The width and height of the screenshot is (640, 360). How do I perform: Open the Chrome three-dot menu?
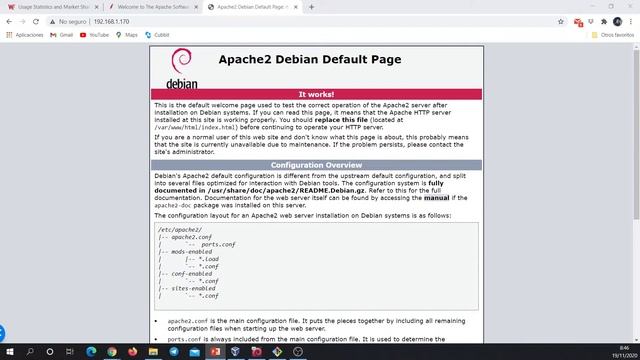pos(631,22)
